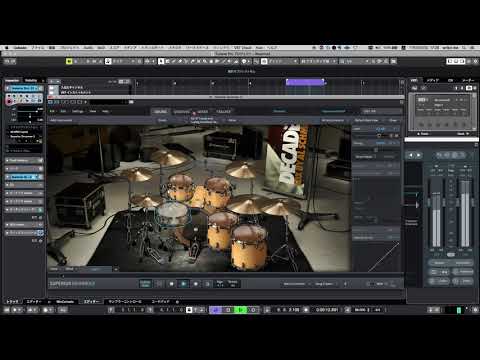Open the Audio menu in menu bar
The image size is (480, 360).
click(x=88, y=48)
